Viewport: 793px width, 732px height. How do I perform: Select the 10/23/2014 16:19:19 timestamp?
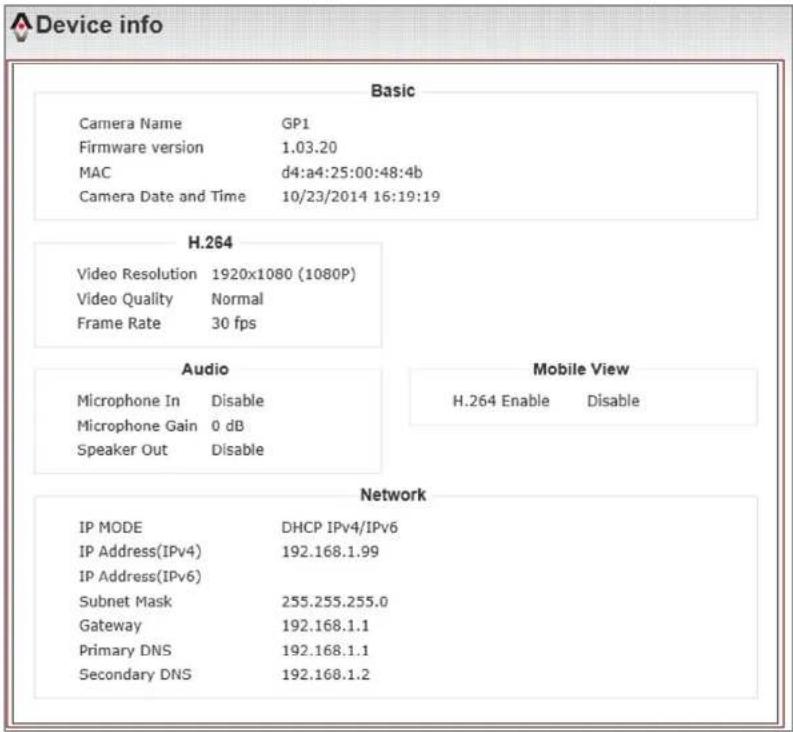pos(361,196)
